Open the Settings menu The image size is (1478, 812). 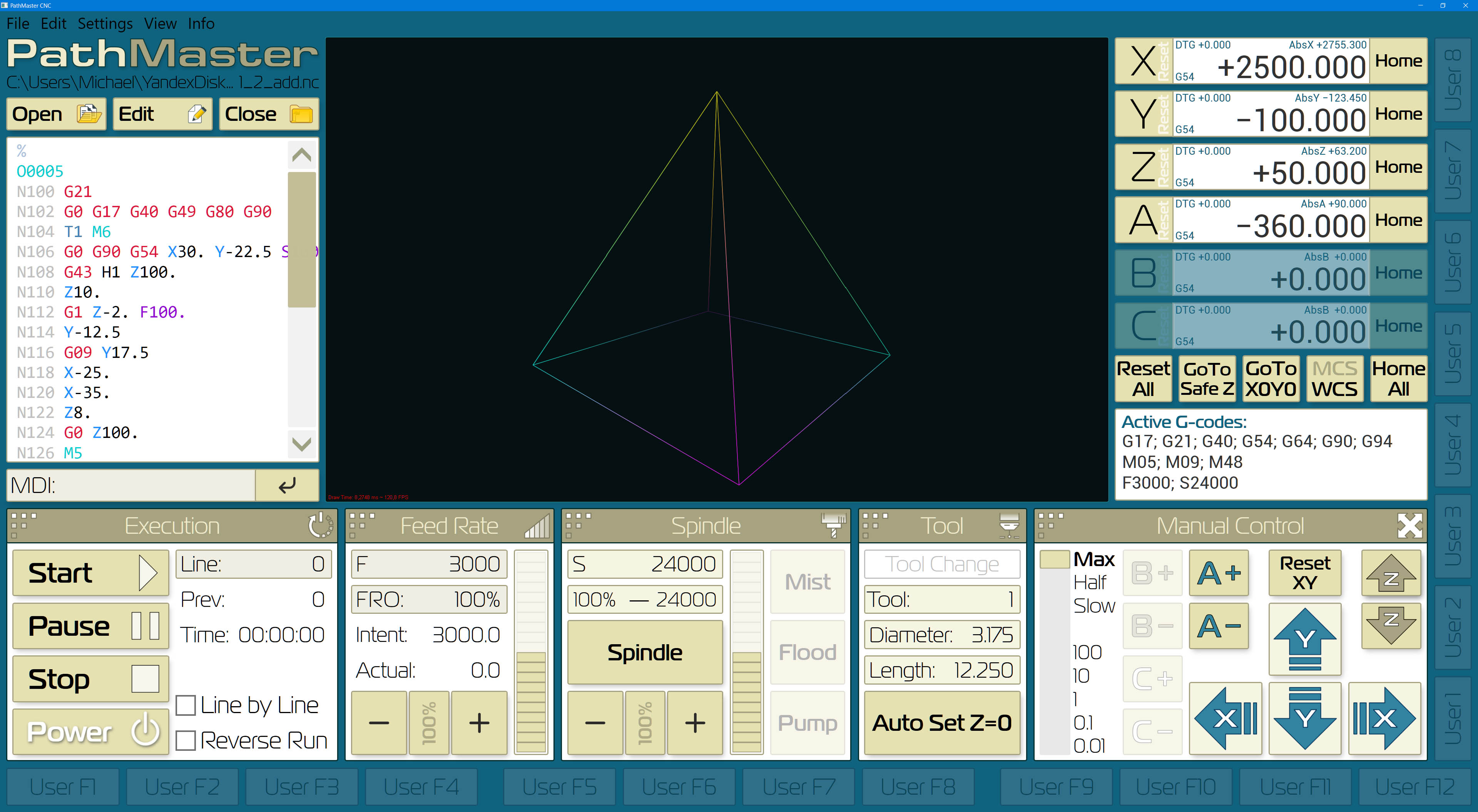click(x=105, y=23)
